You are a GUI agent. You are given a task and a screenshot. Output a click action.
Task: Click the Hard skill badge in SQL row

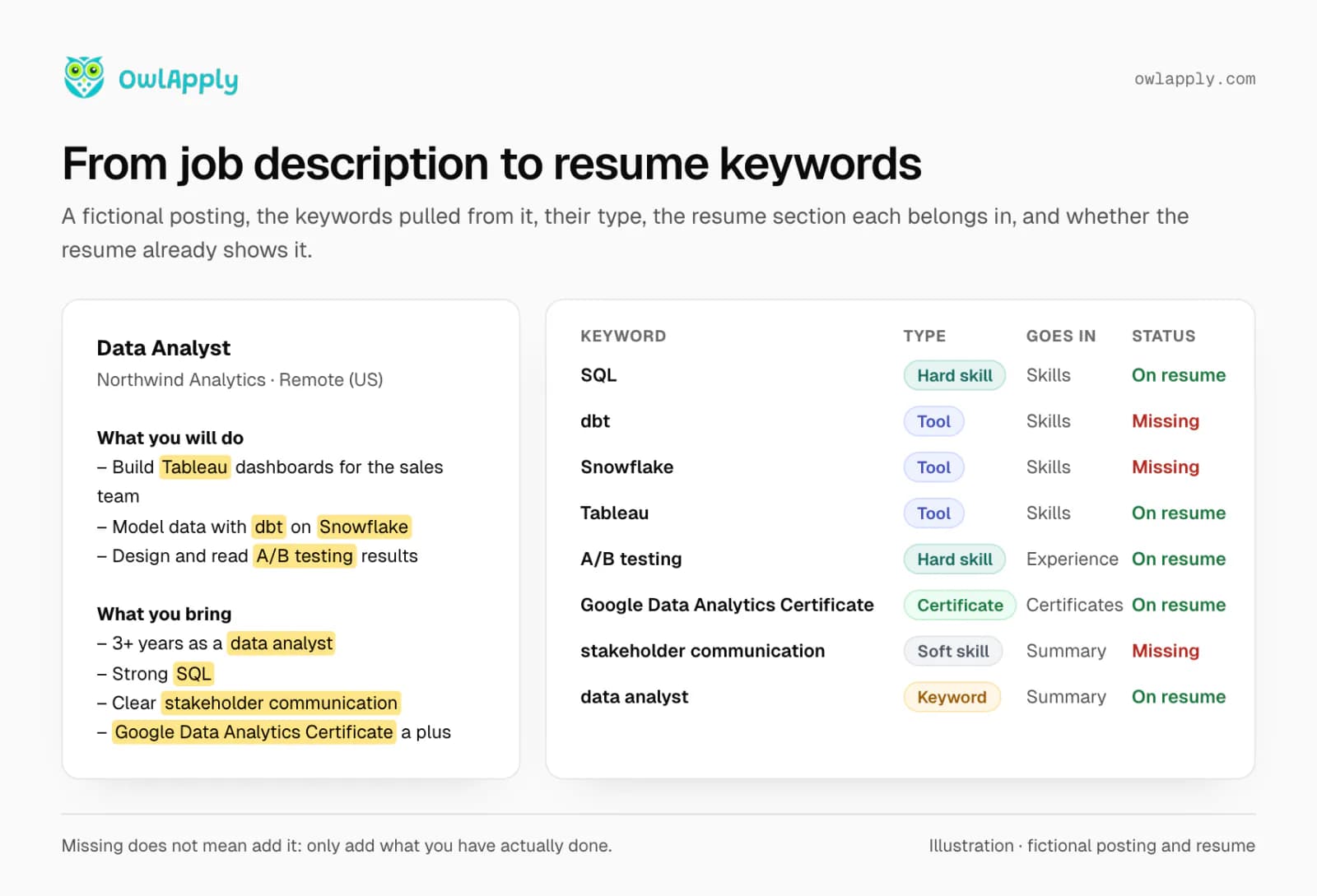click(955, 375)
